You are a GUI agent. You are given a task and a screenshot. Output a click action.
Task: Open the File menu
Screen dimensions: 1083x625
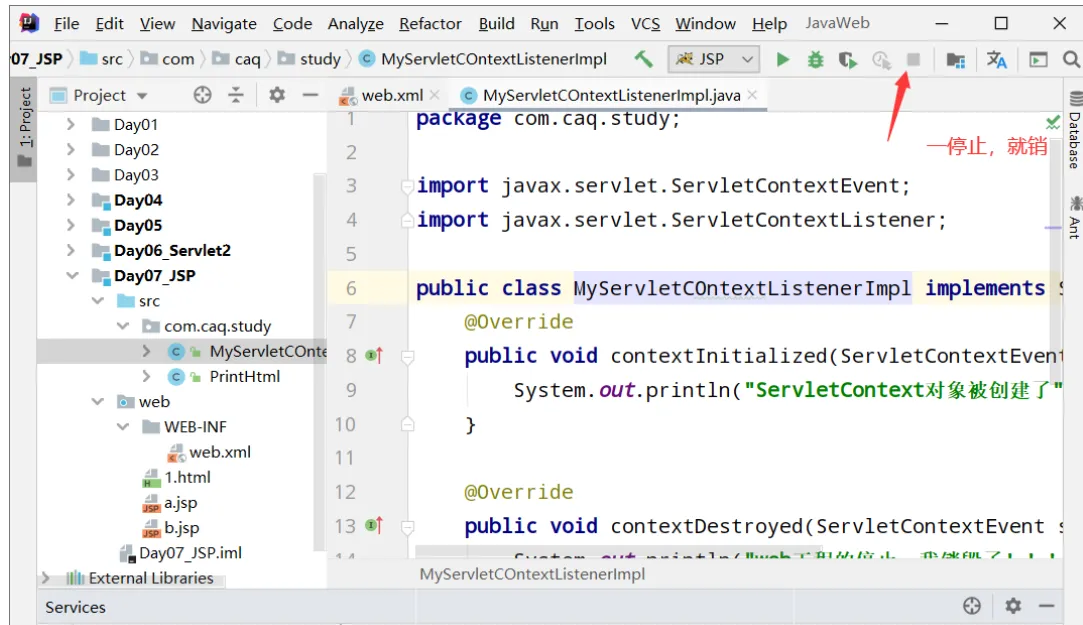click(x=66, y=24)
